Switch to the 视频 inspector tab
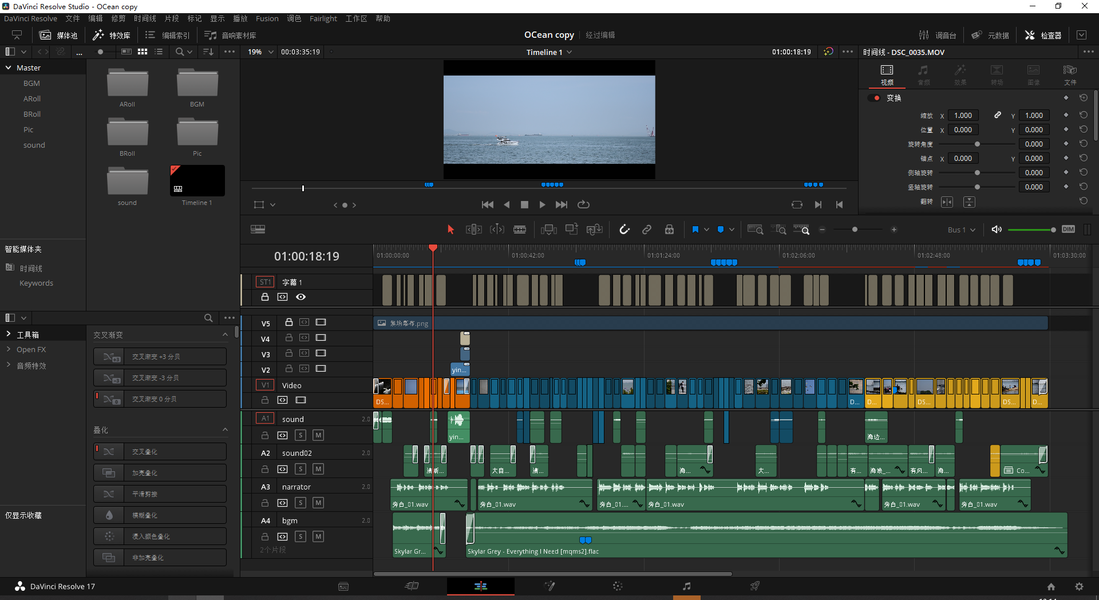 tap(887, 74)
